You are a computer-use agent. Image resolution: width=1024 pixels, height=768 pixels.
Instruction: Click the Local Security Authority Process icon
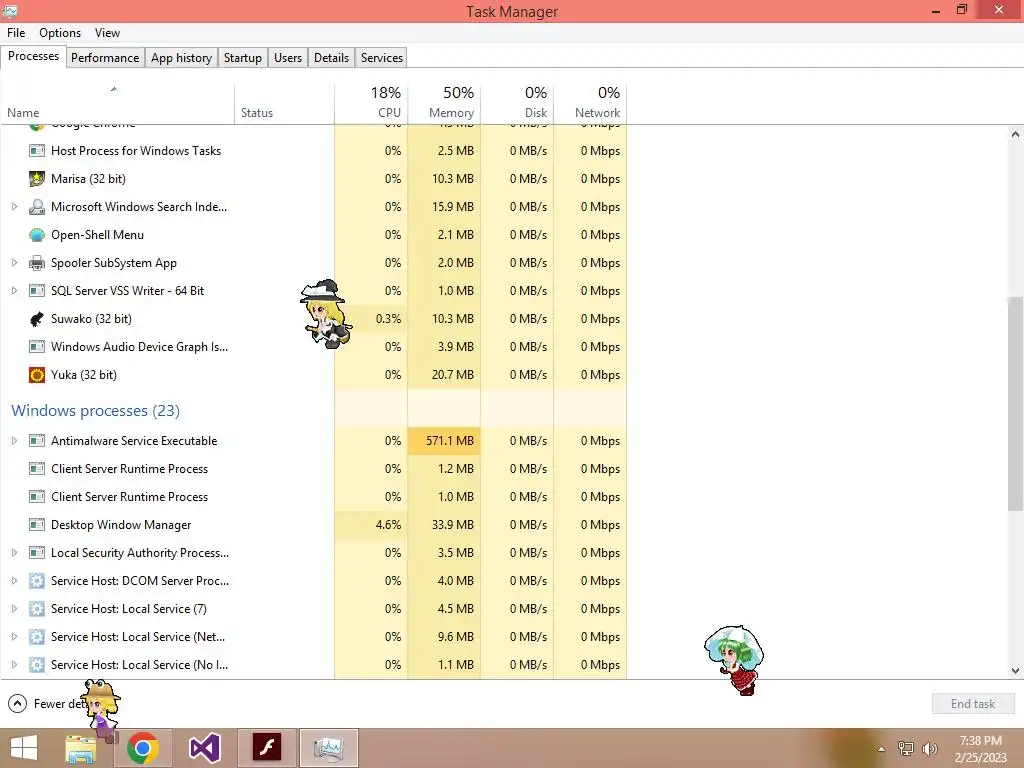pos(37,552)
